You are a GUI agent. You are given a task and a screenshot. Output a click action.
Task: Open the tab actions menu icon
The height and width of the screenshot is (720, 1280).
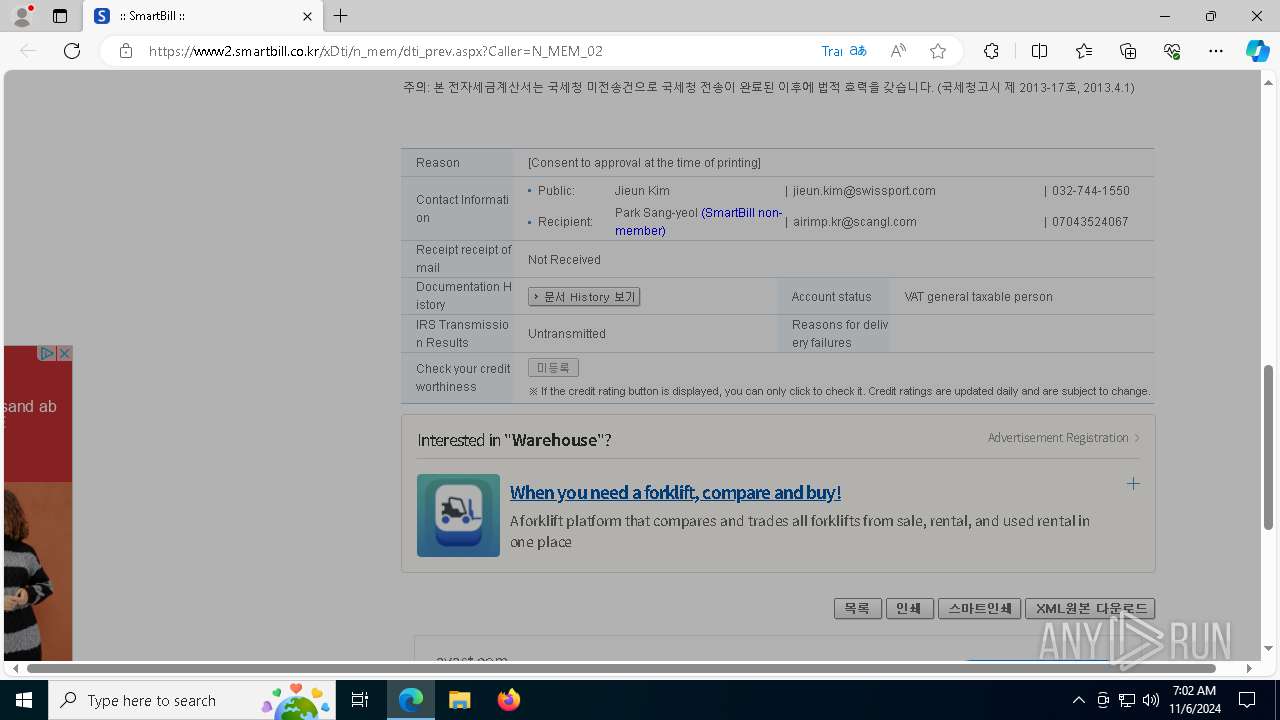[60, 16]
